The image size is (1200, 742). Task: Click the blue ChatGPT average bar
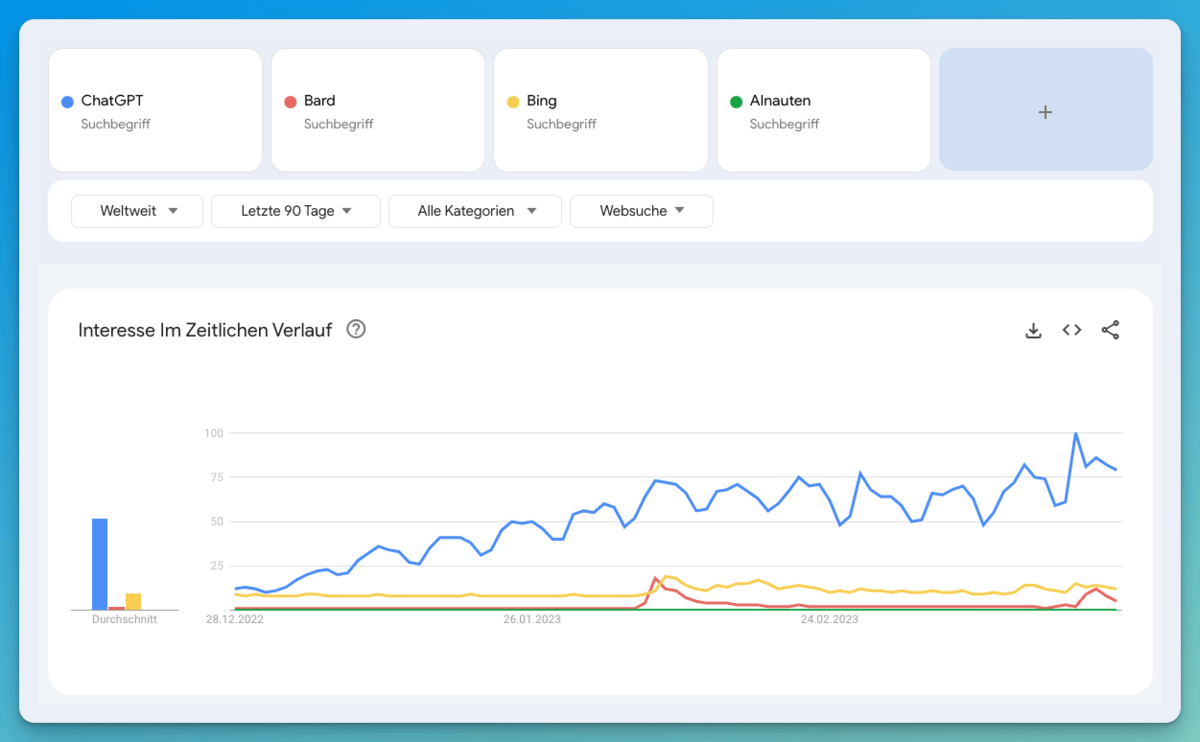tap(100, 564)
